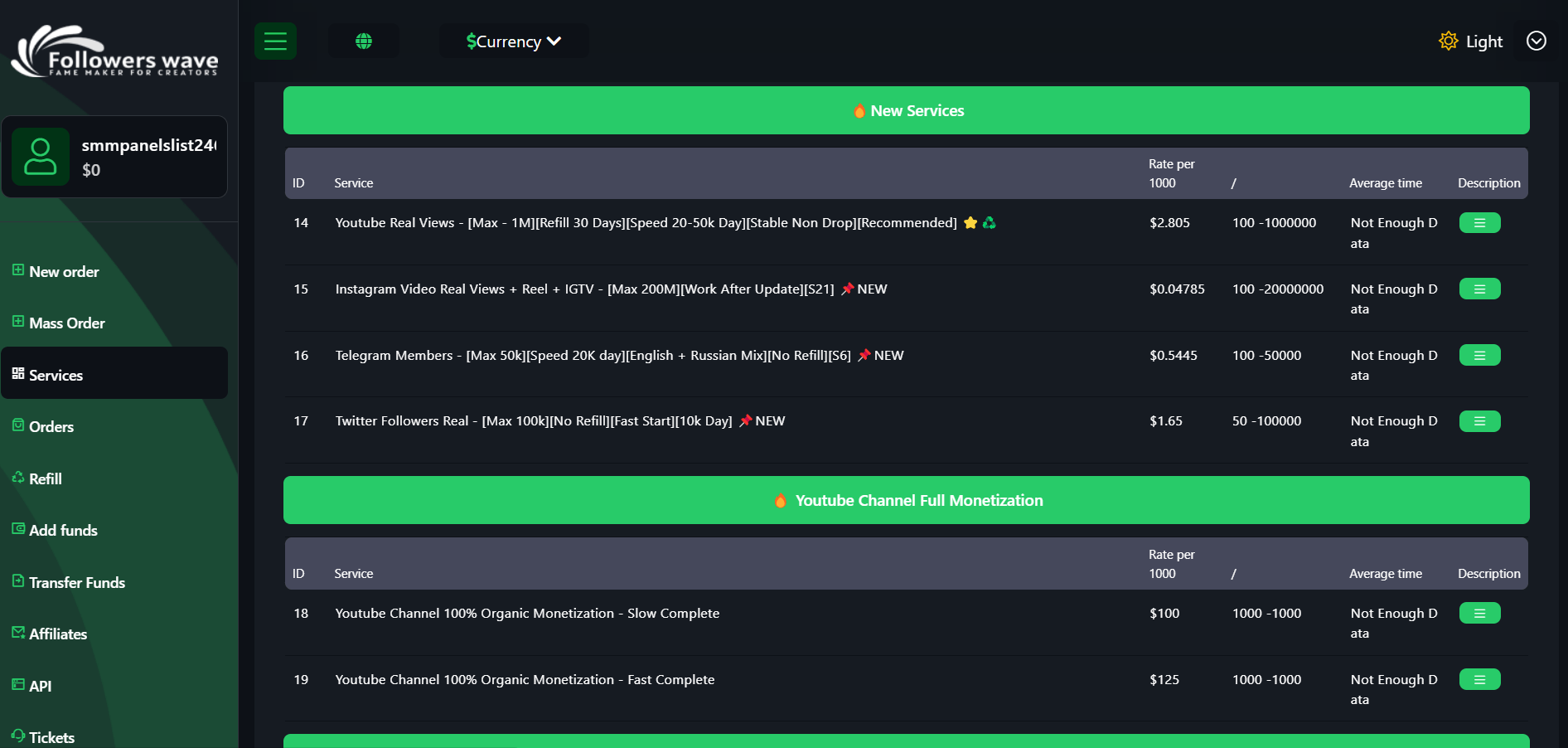This screenshot has width=1568, height=748.
Task: Click the Transfer Funds icon
Action: coord(18,580)
